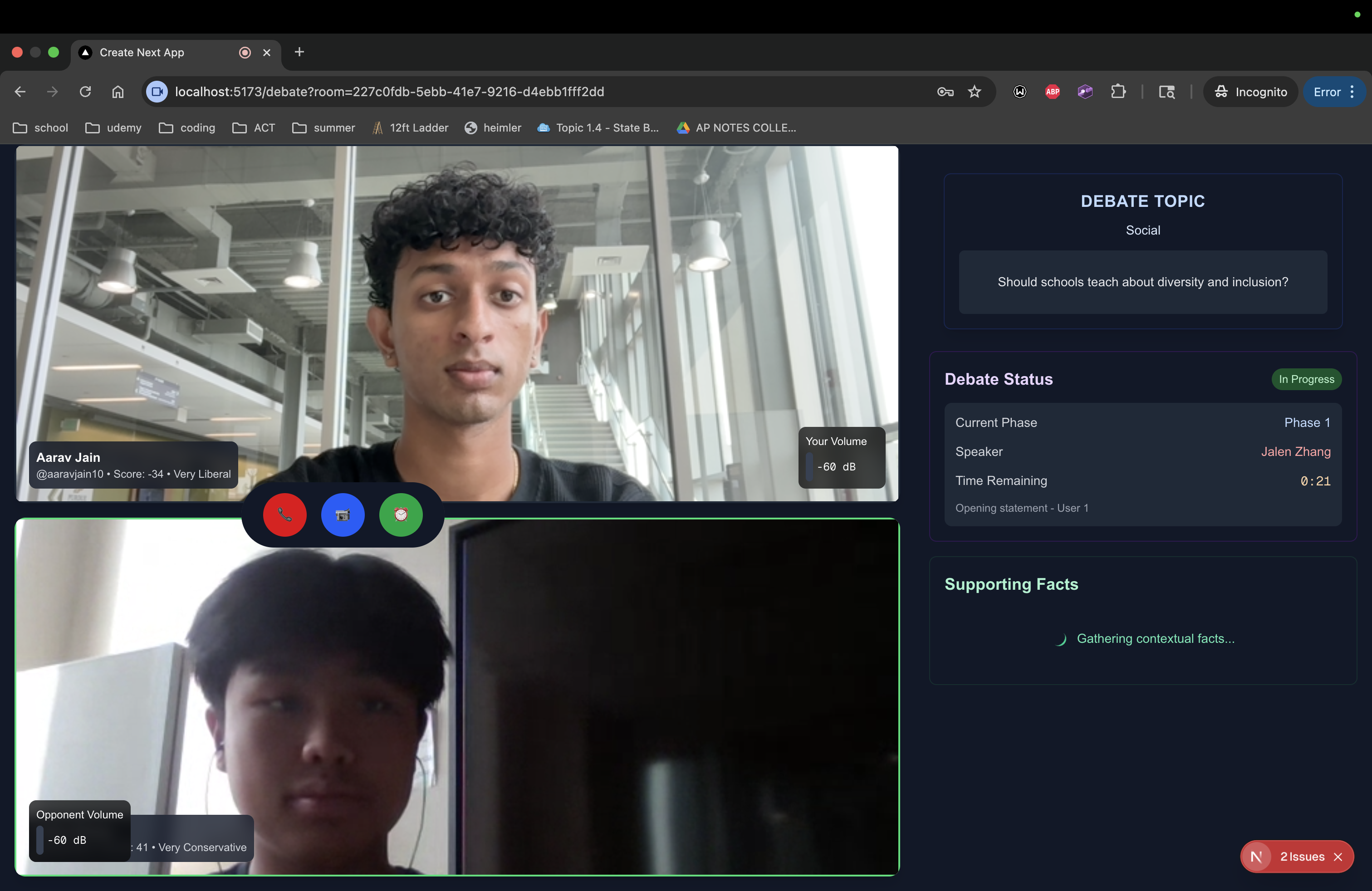Dismiss the 2 Issues badge with X
Screen dimensions: 1372x891
click(1338, 857)
